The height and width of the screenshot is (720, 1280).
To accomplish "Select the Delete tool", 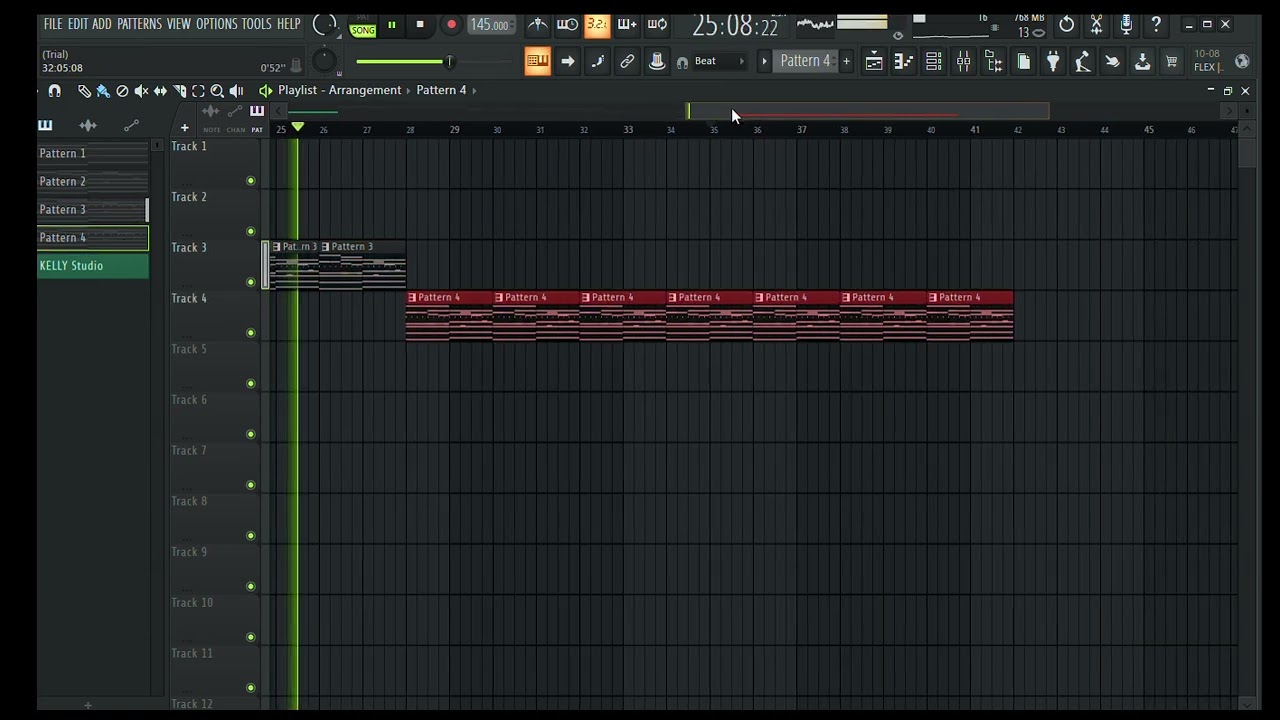I will point(122,91).
